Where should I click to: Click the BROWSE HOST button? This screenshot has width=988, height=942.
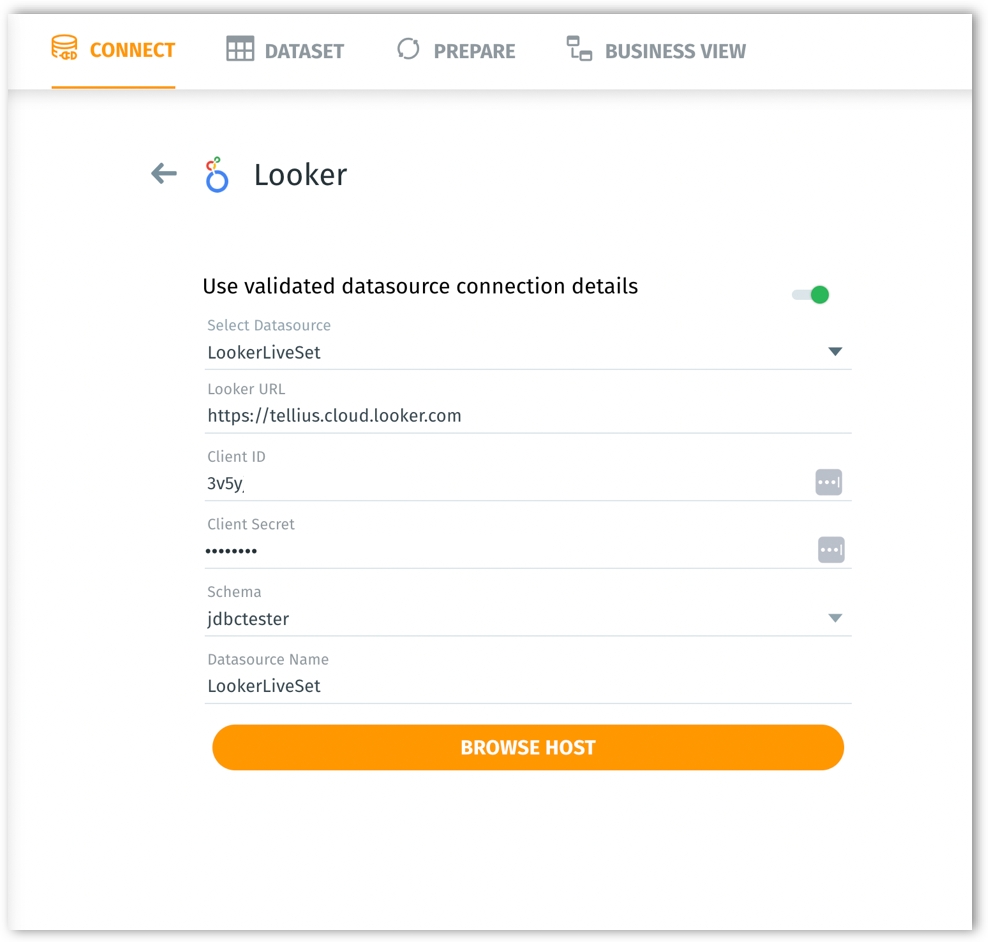(528, 747)
